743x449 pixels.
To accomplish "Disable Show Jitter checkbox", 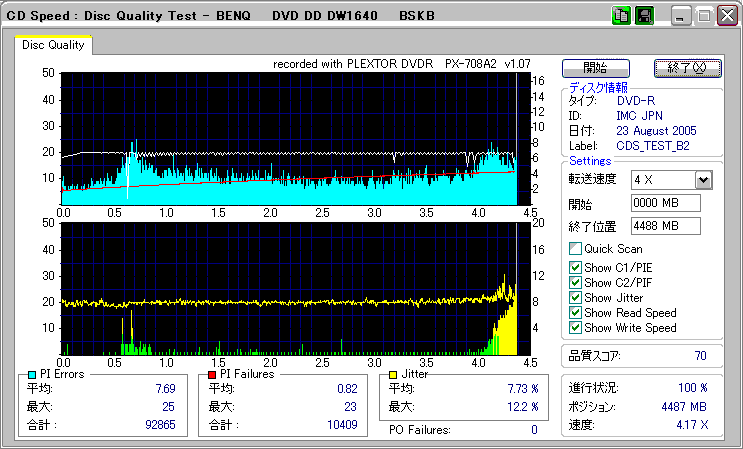I will 574,298.
